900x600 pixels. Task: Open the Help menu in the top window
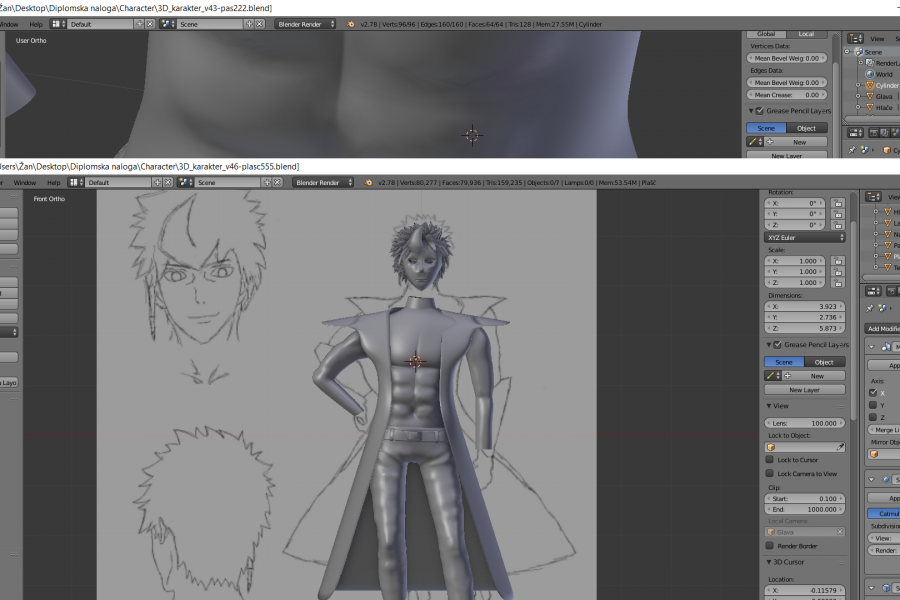(36, 24)
